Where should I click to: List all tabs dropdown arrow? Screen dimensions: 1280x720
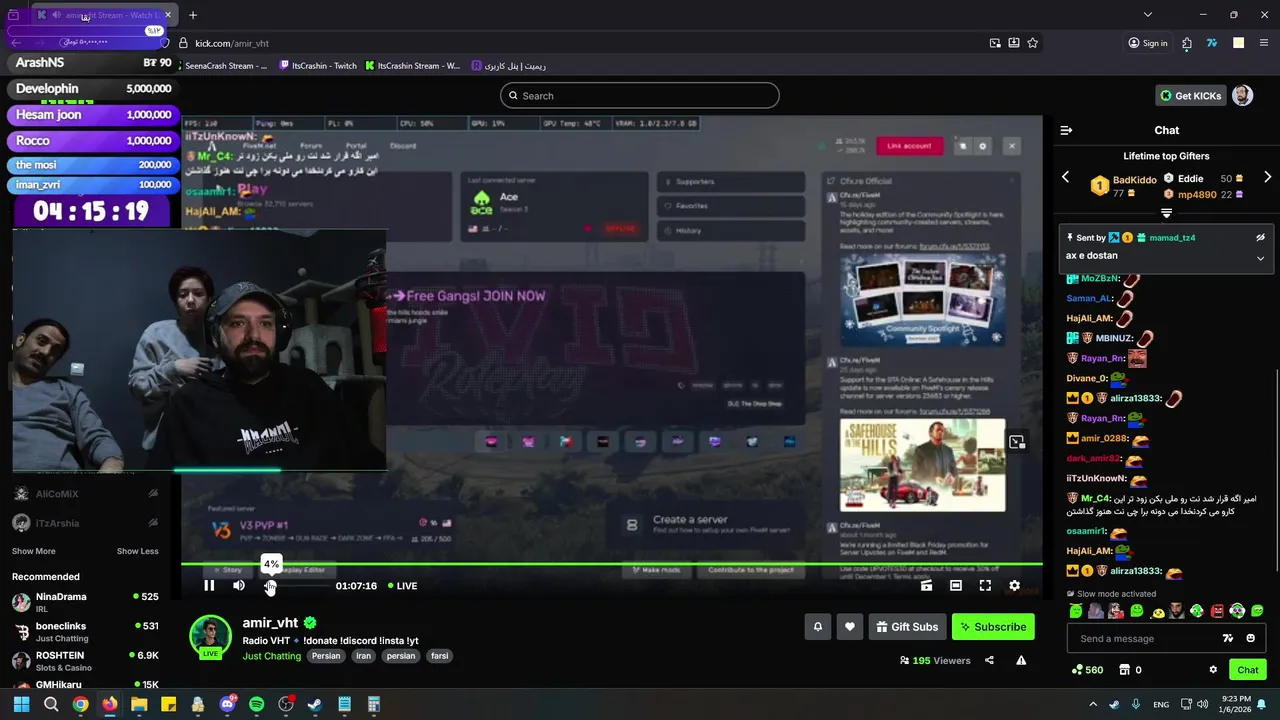pos(1148,15)
